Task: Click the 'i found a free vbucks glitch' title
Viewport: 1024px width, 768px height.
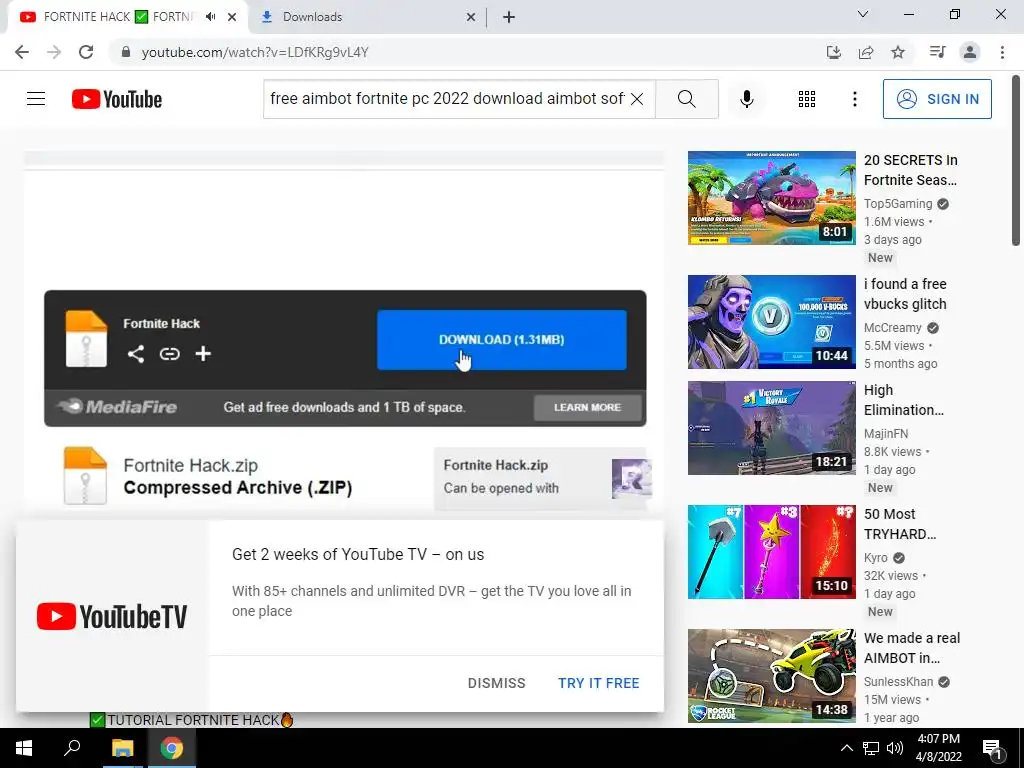Action: pyautogui.click(x=905, y=294)
